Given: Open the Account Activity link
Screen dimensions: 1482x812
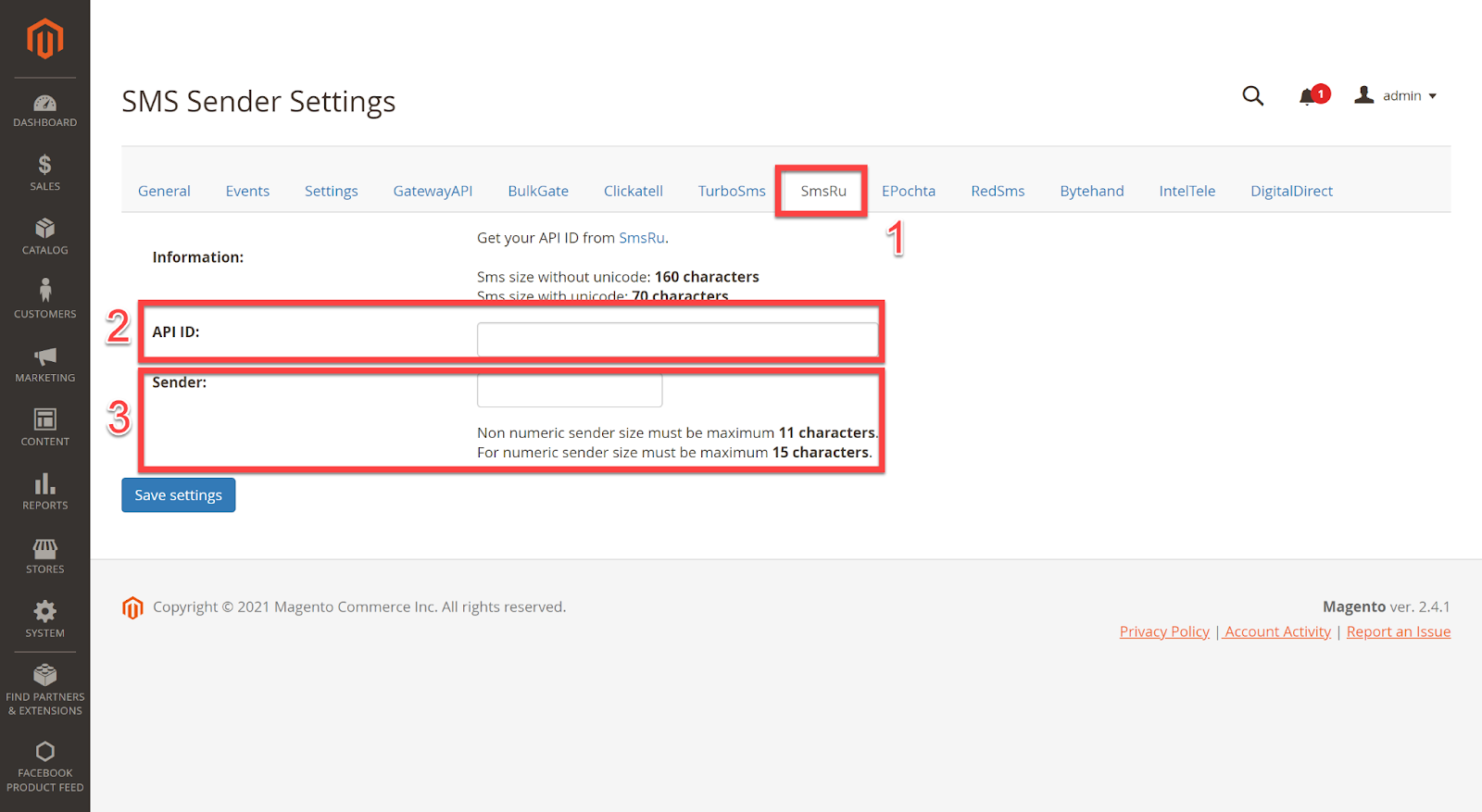Looking at the screenshot, I should pos(1277,631).
